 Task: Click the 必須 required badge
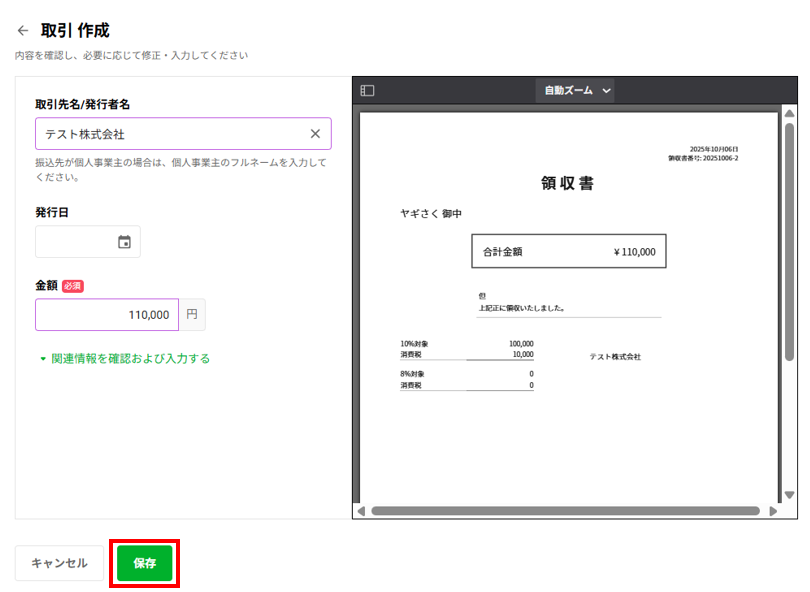(x=73, y=286)
